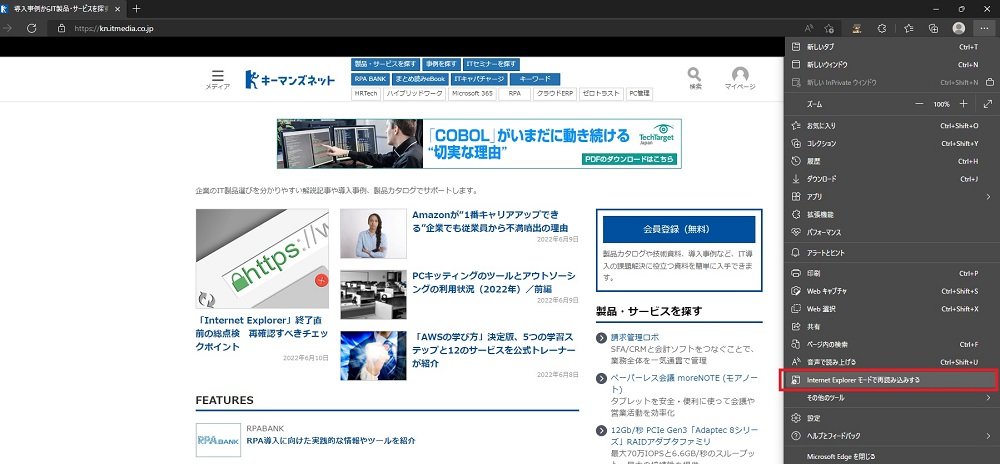This screenshot has width=1000, height=464.
Task: Choose 印刷 from the menu
Action: pyautogui.click(x=892, y=273)
